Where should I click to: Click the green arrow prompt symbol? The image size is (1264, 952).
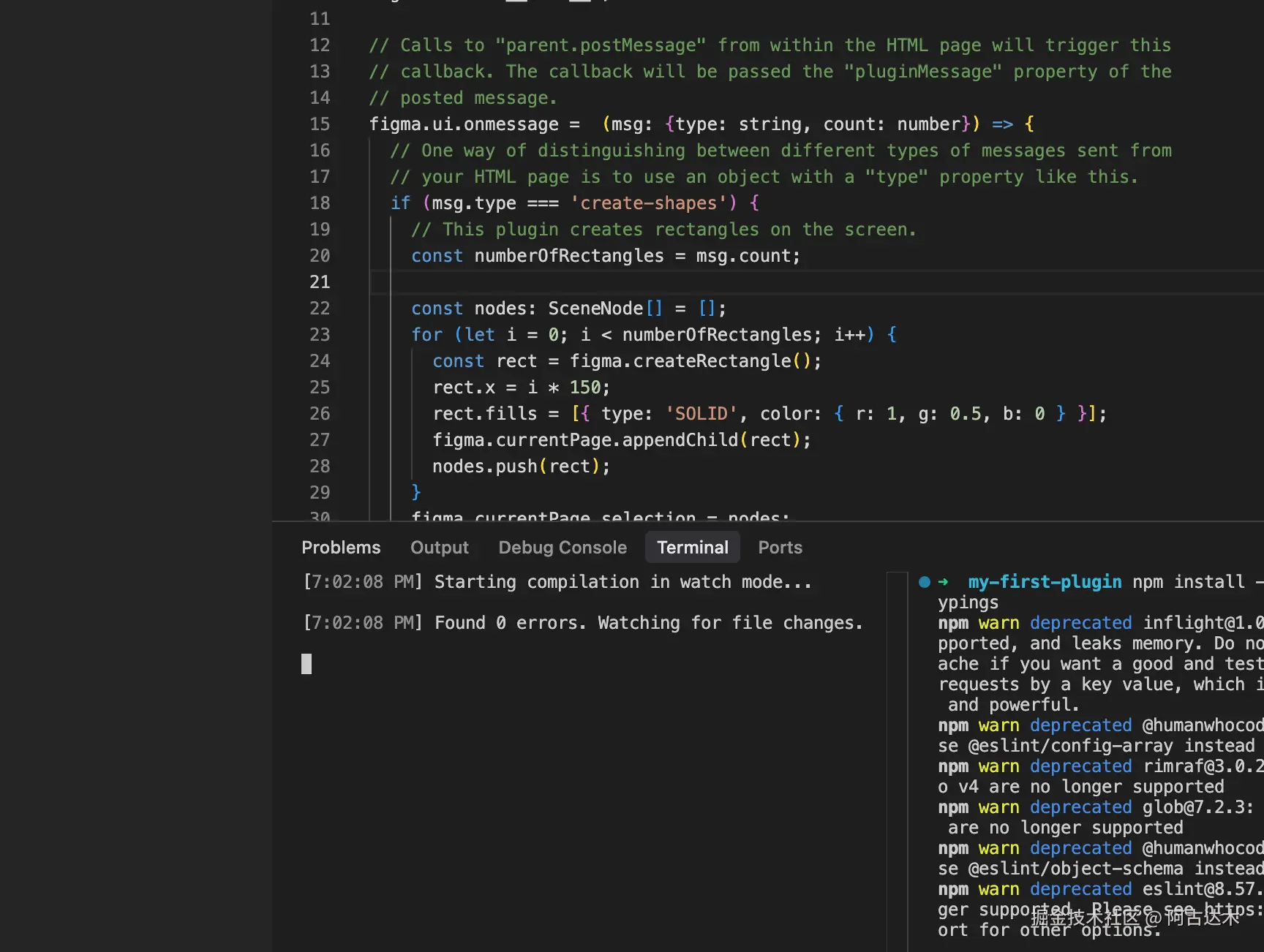tap(944, 582)
